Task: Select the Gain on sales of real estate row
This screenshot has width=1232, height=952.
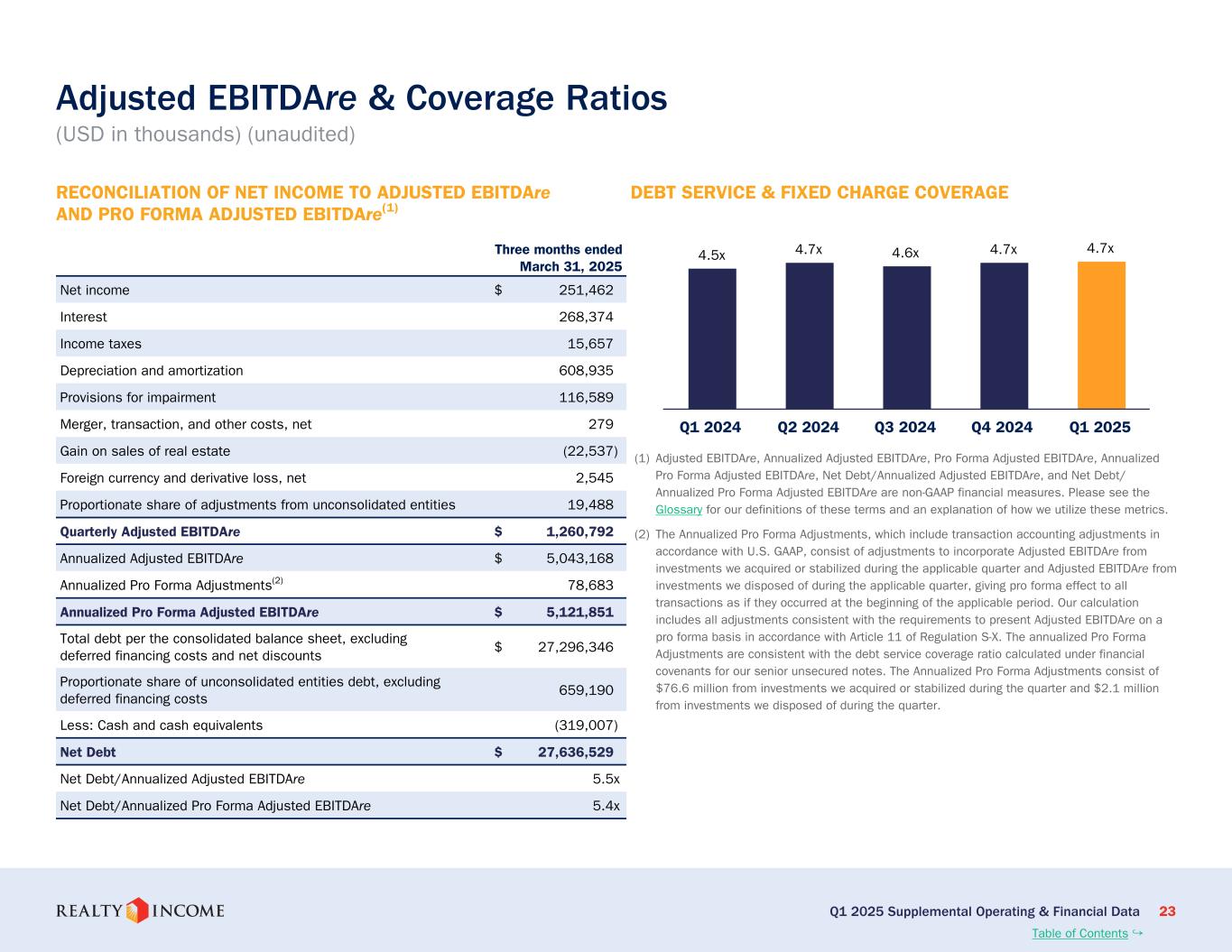Action: tap(340, 451)
